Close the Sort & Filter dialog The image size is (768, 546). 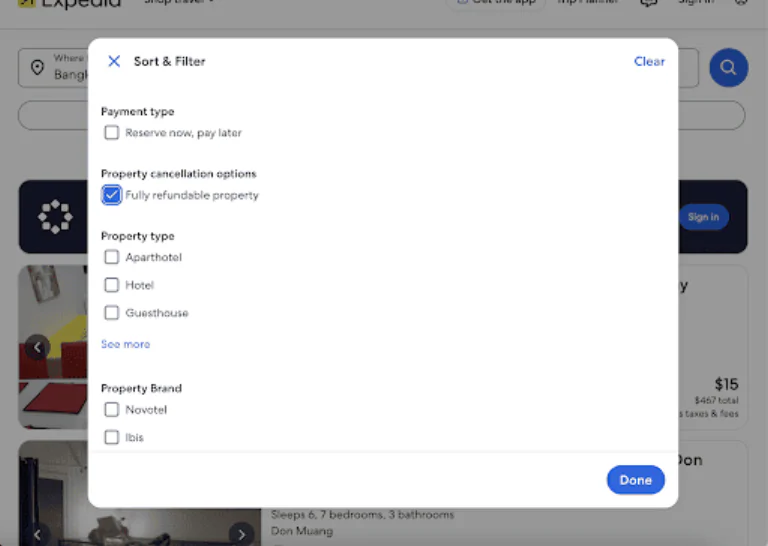114,61
